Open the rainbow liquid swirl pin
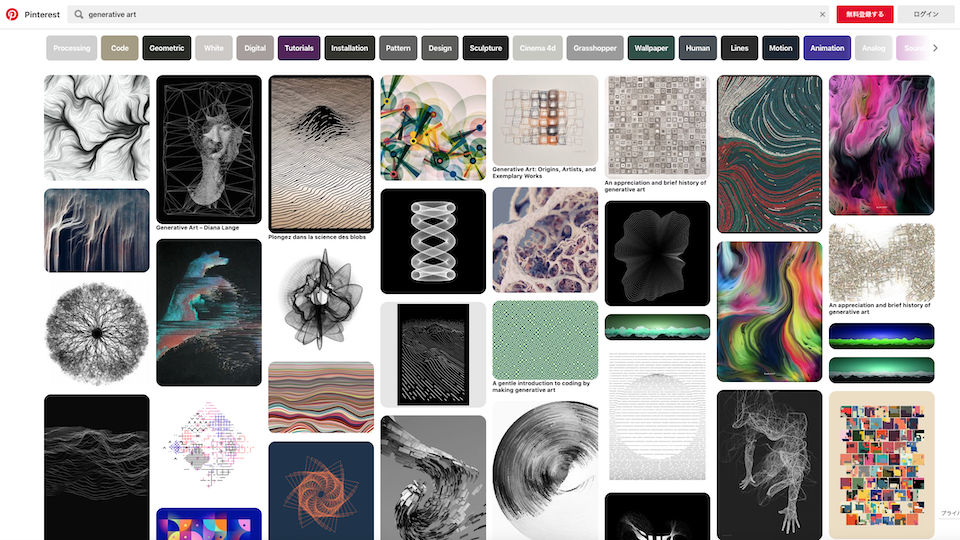Viewport: 960px width, 540px height. tap(770, 312)
